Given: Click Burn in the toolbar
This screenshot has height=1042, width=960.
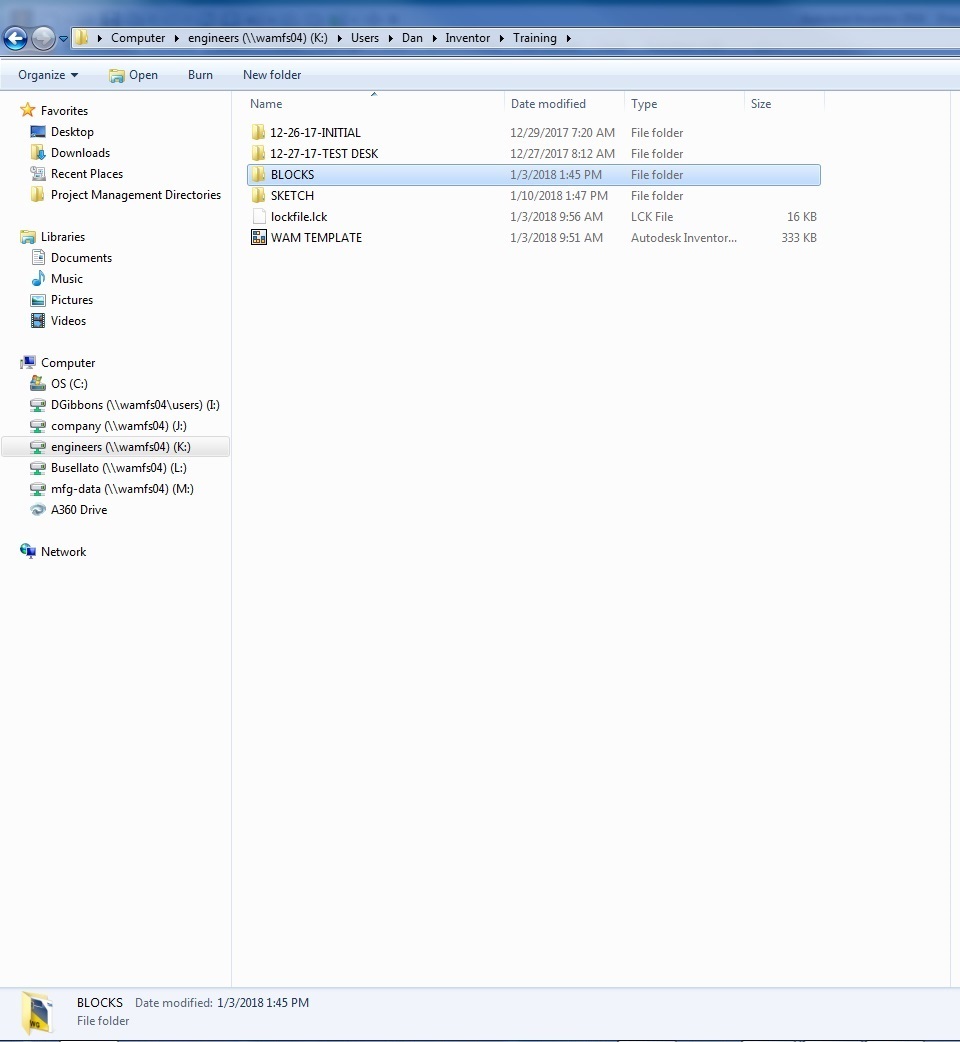Looking at the screenshot, I should coord(200,75).
